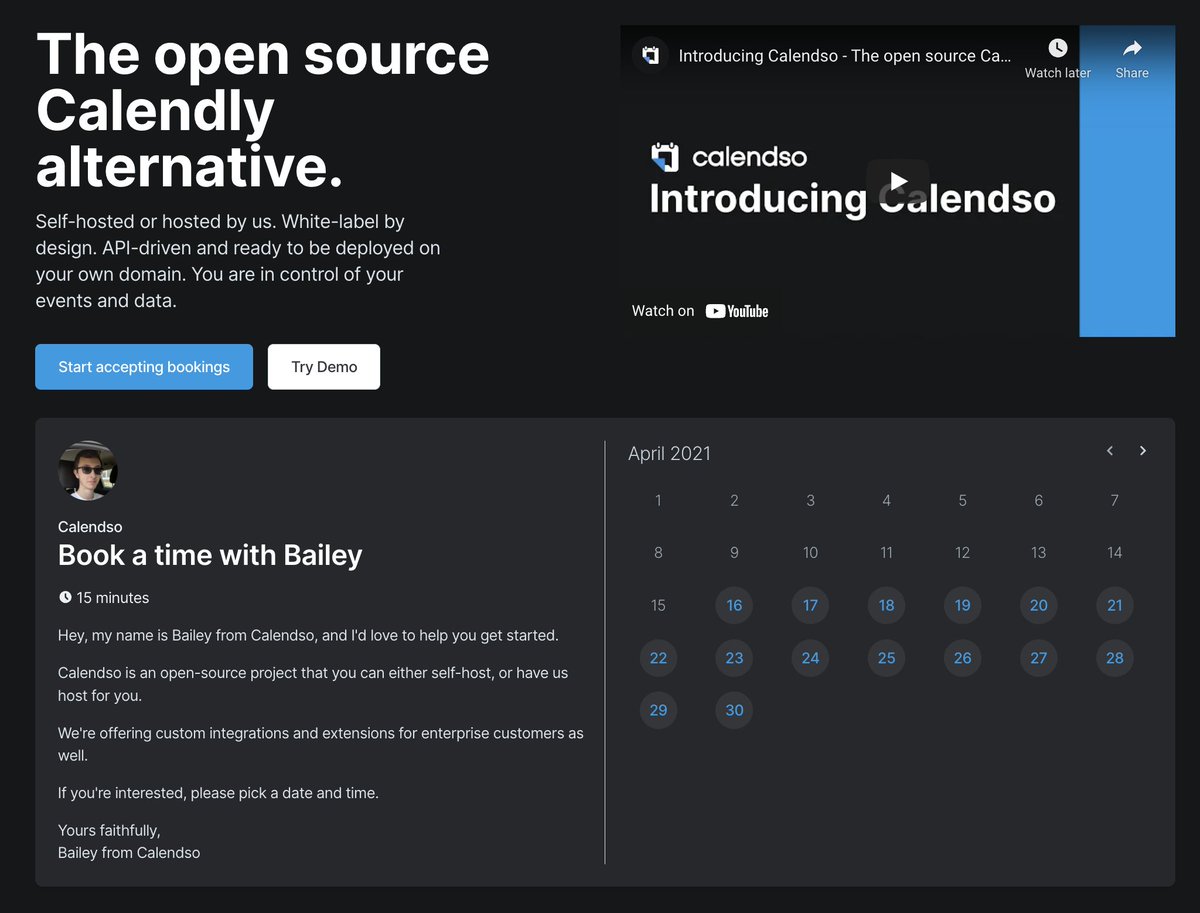The height and width of the screenshot is (913, 1200).
Task: Select April 23 on the calendar
Action: click(x=734, y=658)
